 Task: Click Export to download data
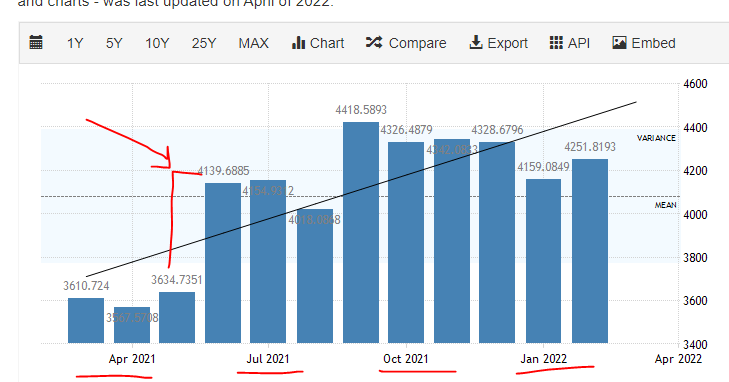tap(498, 43)
